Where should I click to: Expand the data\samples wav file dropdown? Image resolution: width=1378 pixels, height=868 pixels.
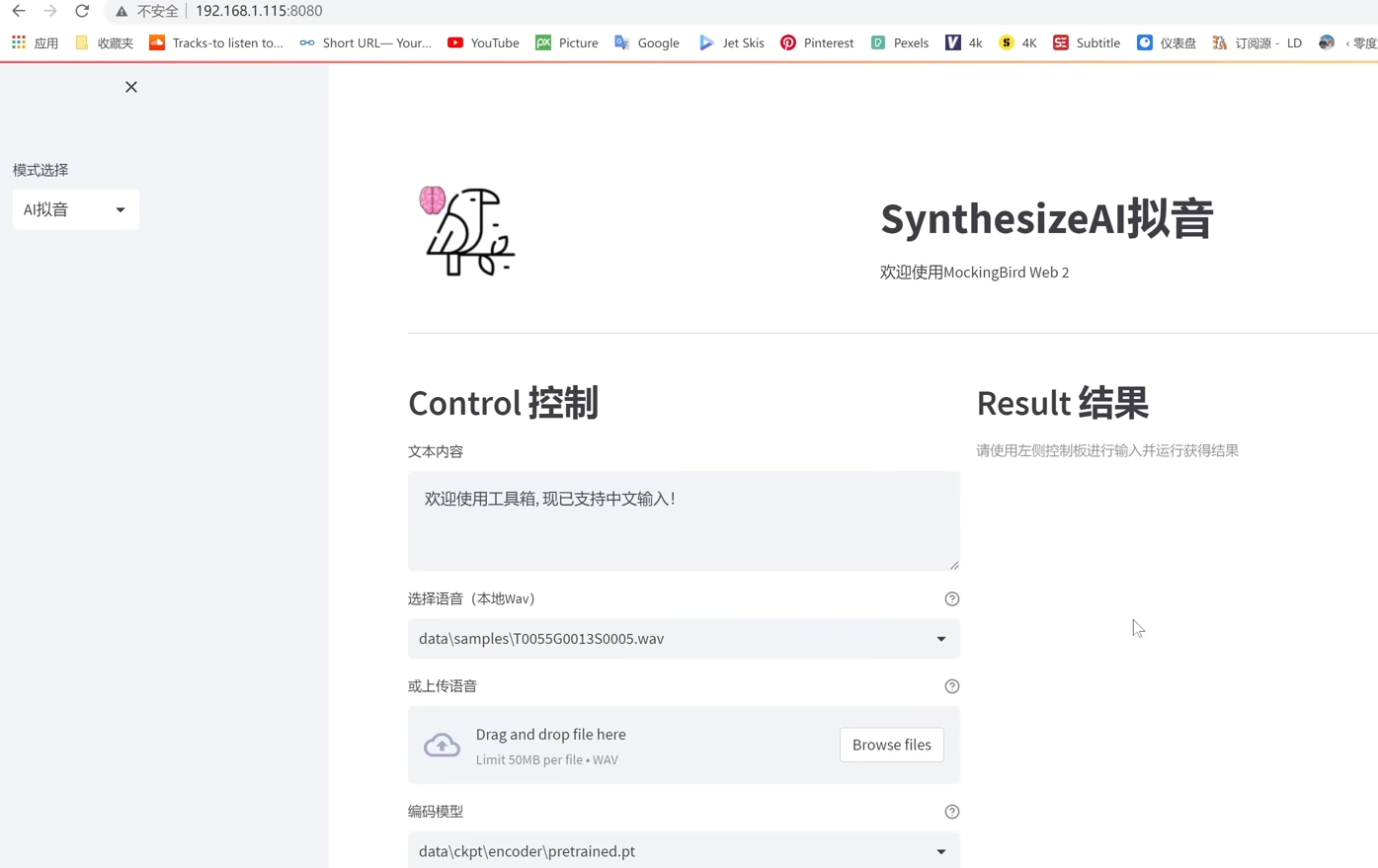click(684, 639)
